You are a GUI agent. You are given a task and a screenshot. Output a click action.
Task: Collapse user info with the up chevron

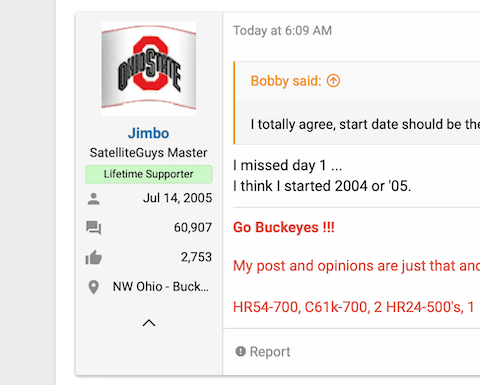(x=149, y=323)
